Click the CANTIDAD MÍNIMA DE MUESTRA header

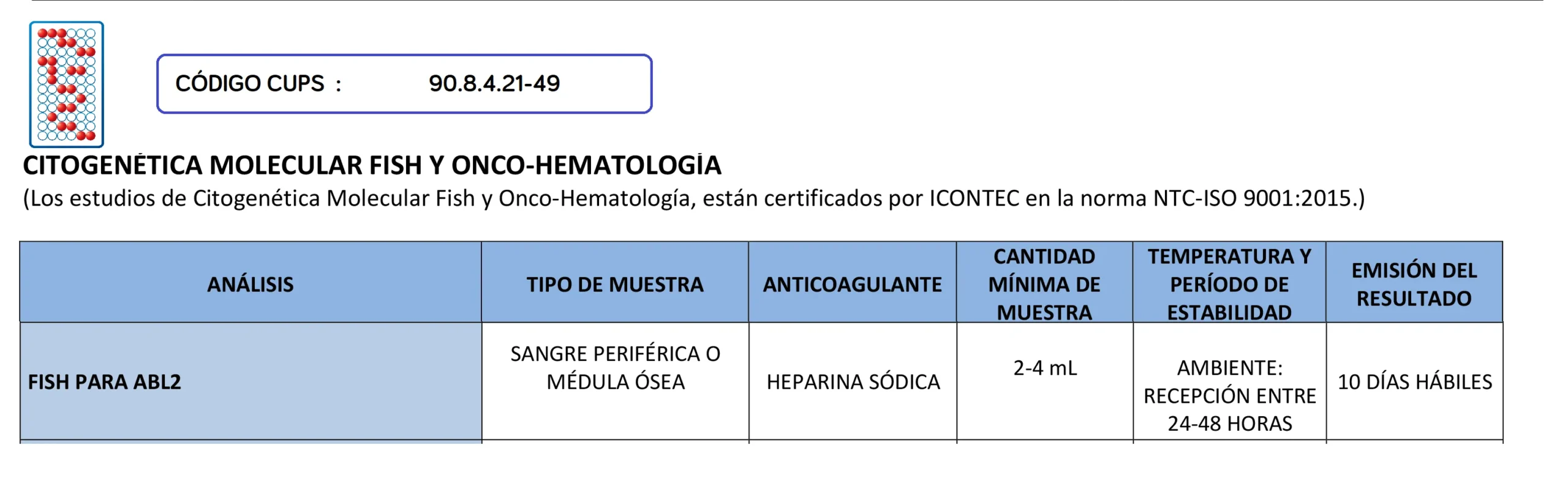[x=1044, y=285]
